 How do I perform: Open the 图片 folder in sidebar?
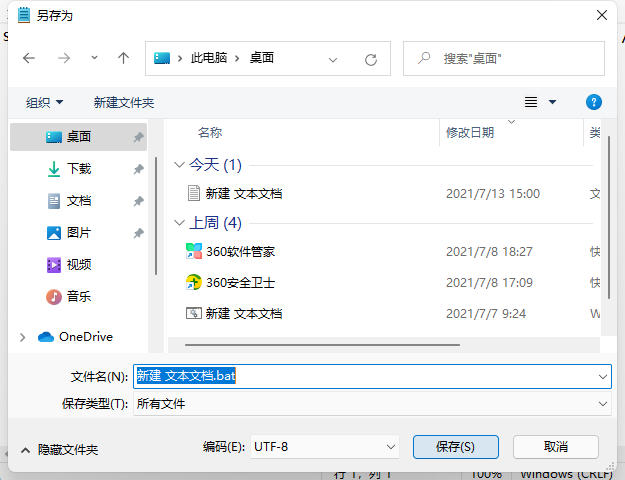79,232
